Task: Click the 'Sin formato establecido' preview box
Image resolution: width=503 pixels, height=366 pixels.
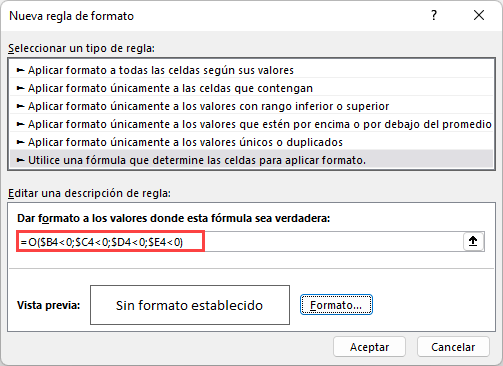Action: tap(190, 305)
